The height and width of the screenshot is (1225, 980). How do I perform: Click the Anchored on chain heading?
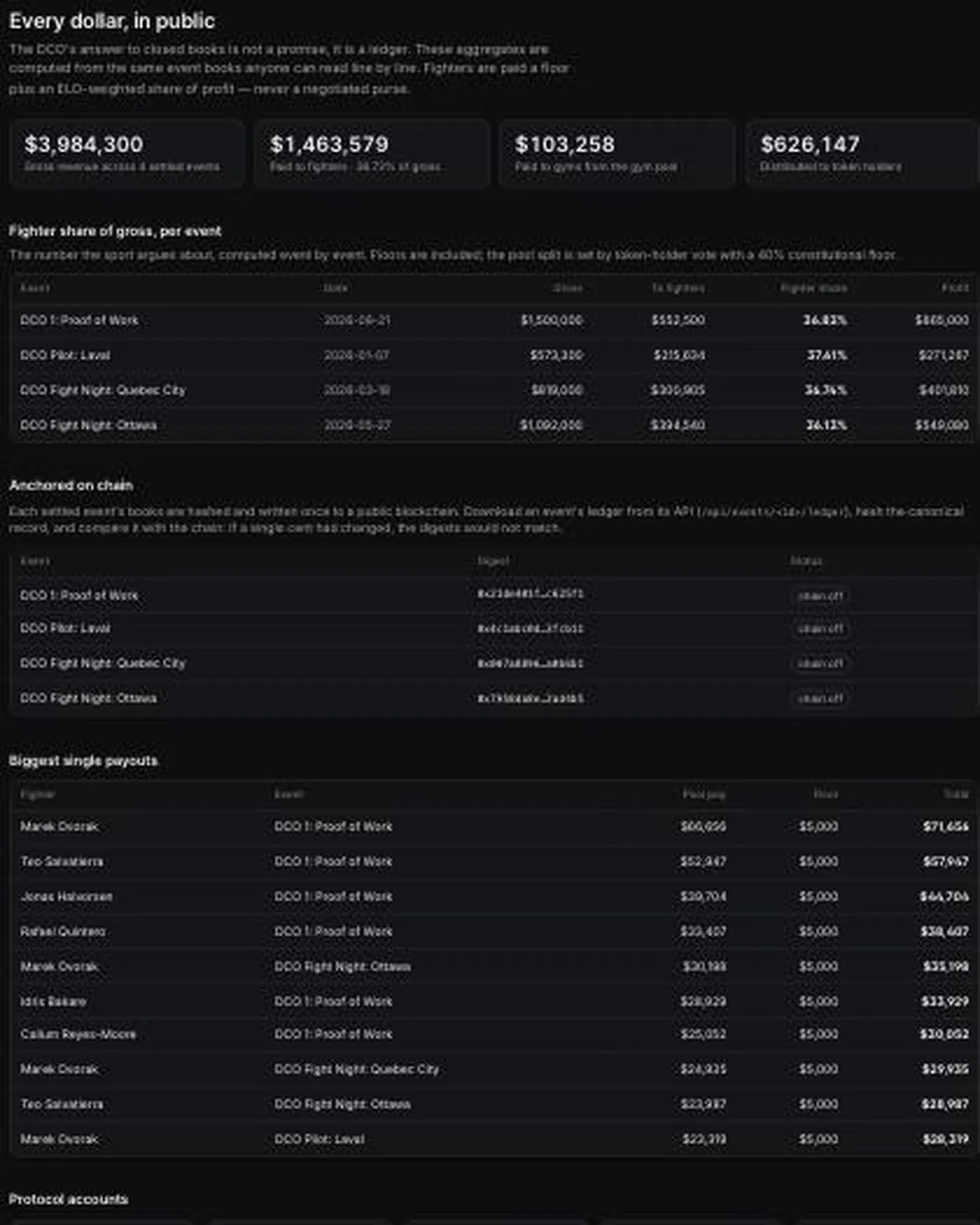[71, 485]
